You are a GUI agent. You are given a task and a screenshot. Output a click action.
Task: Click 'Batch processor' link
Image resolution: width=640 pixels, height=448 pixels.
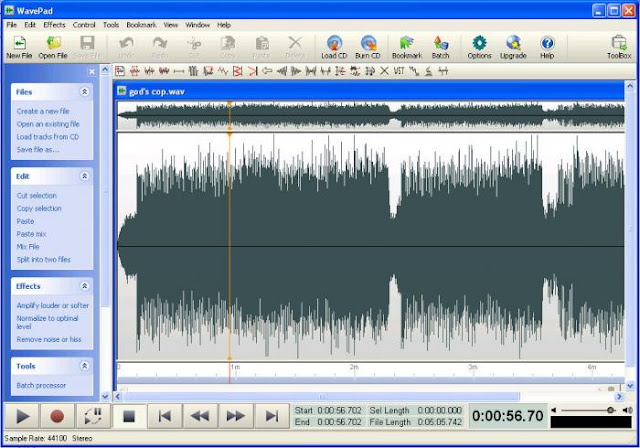(x=41, y=385)
